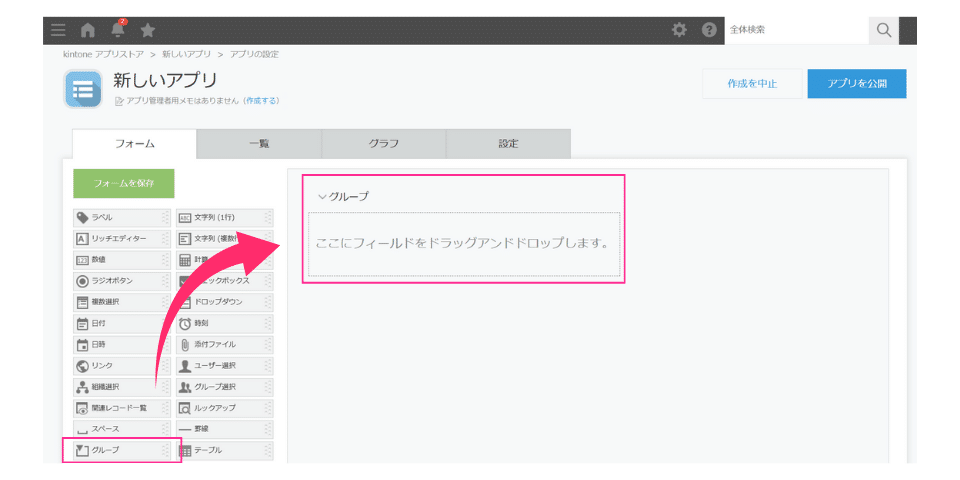Screen dimensions: 960x480
Task: Click the 全体検索 search field
Action: [x=797, y=30]
